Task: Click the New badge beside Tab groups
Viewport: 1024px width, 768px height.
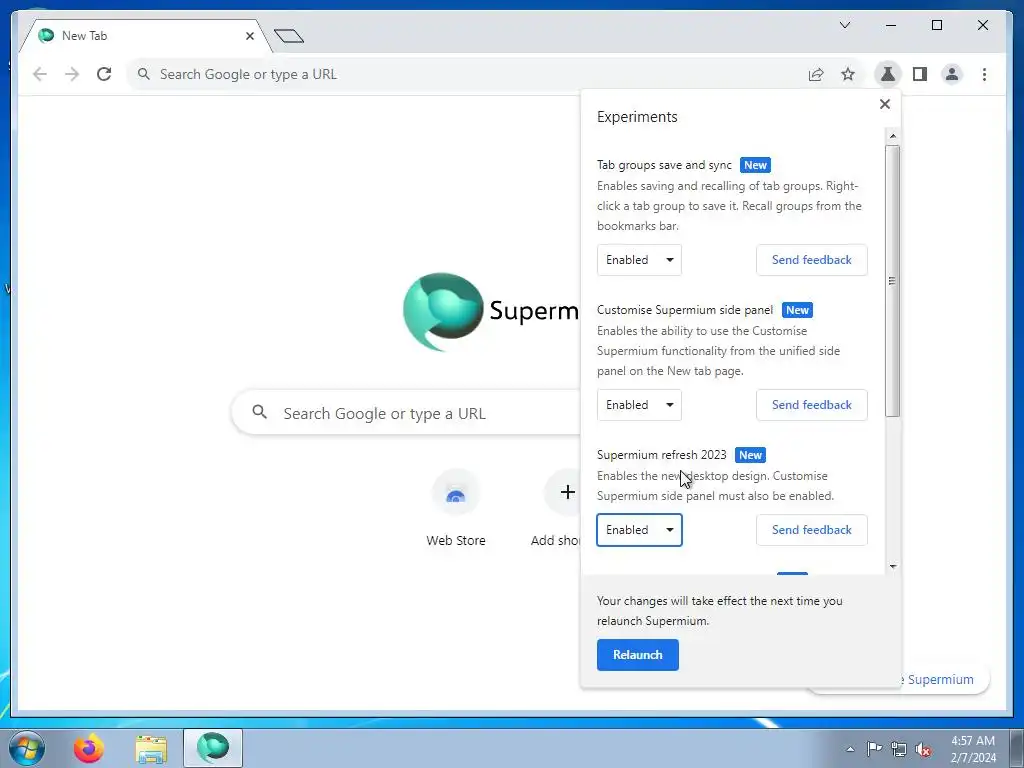Action: pos(756,165)
